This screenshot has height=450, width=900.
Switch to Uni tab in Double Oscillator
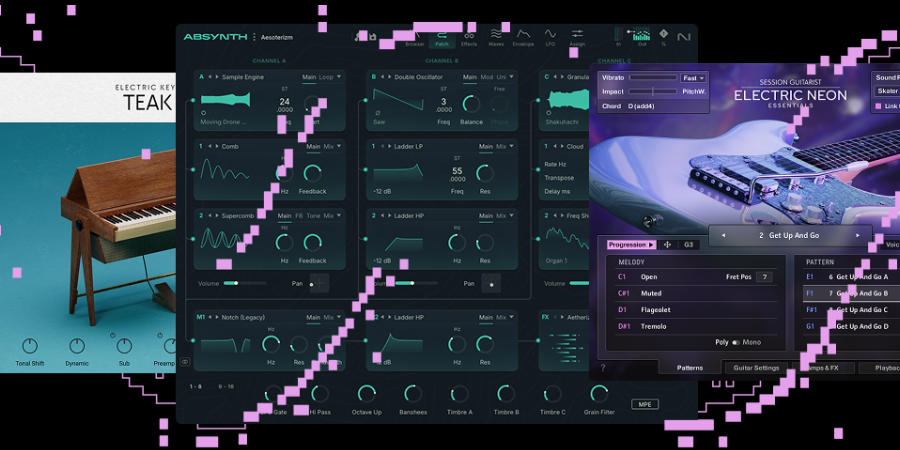501,77
